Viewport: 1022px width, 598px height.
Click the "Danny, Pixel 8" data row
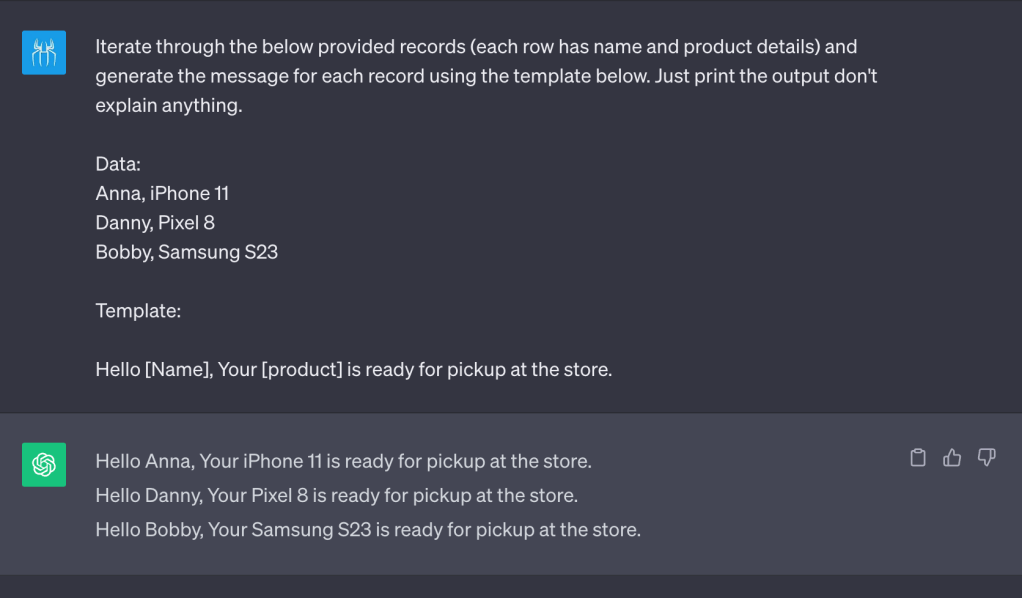[x=155, y=222]
